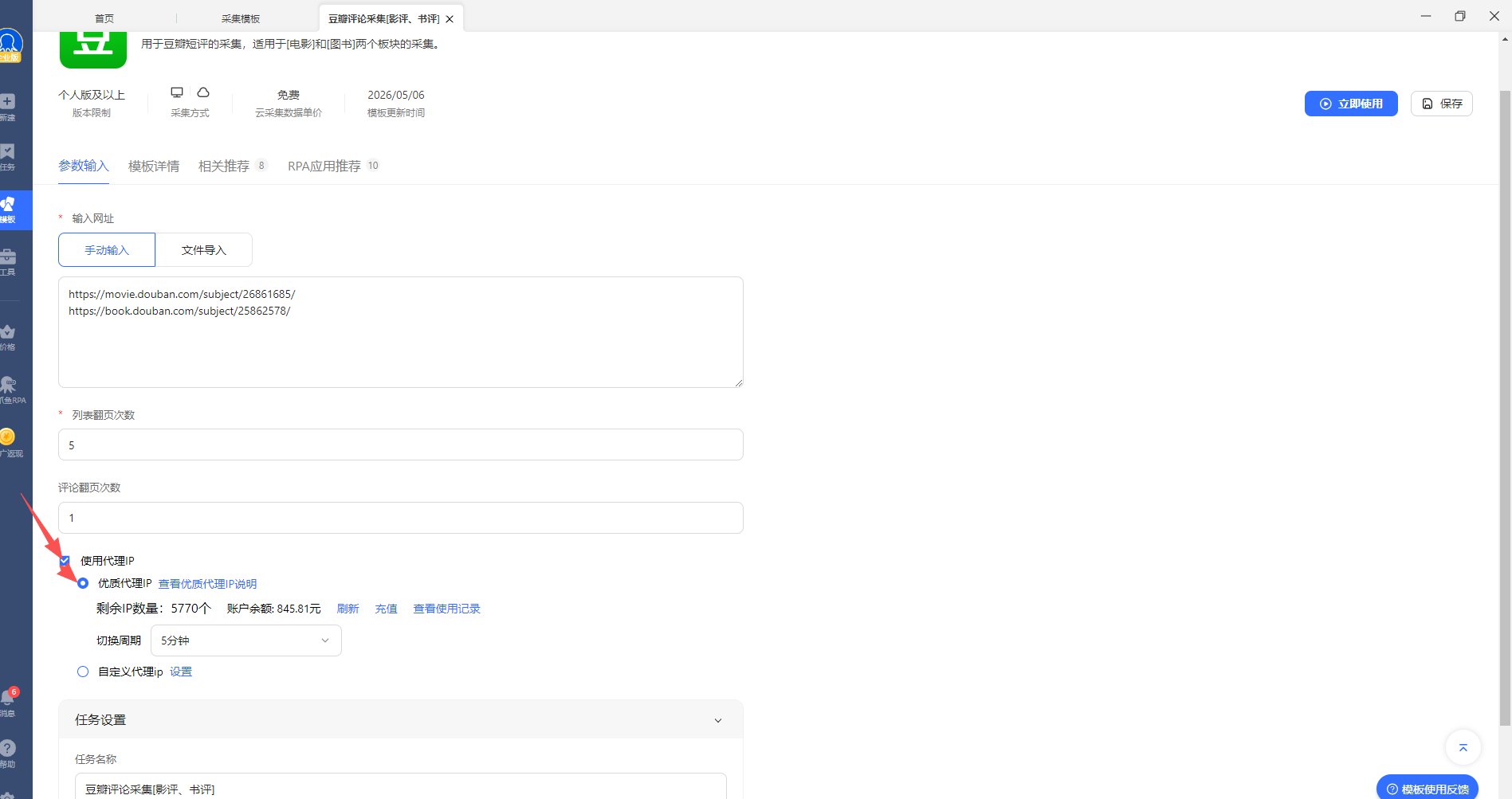Open the 价格 (Pricing) sidebar icon

click(x=8, y=337)
